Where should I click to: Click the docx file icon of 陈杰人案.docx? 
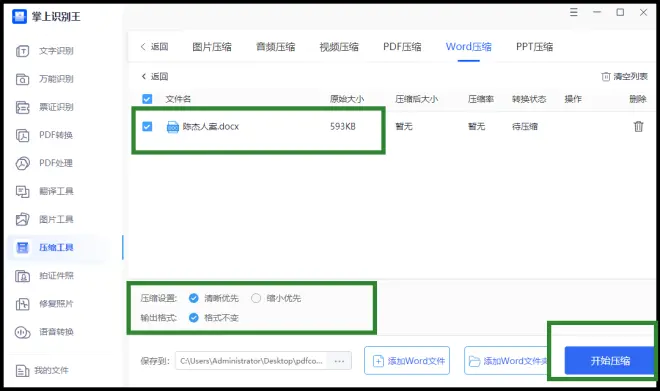pyautogui.click(x=173, y=127)
